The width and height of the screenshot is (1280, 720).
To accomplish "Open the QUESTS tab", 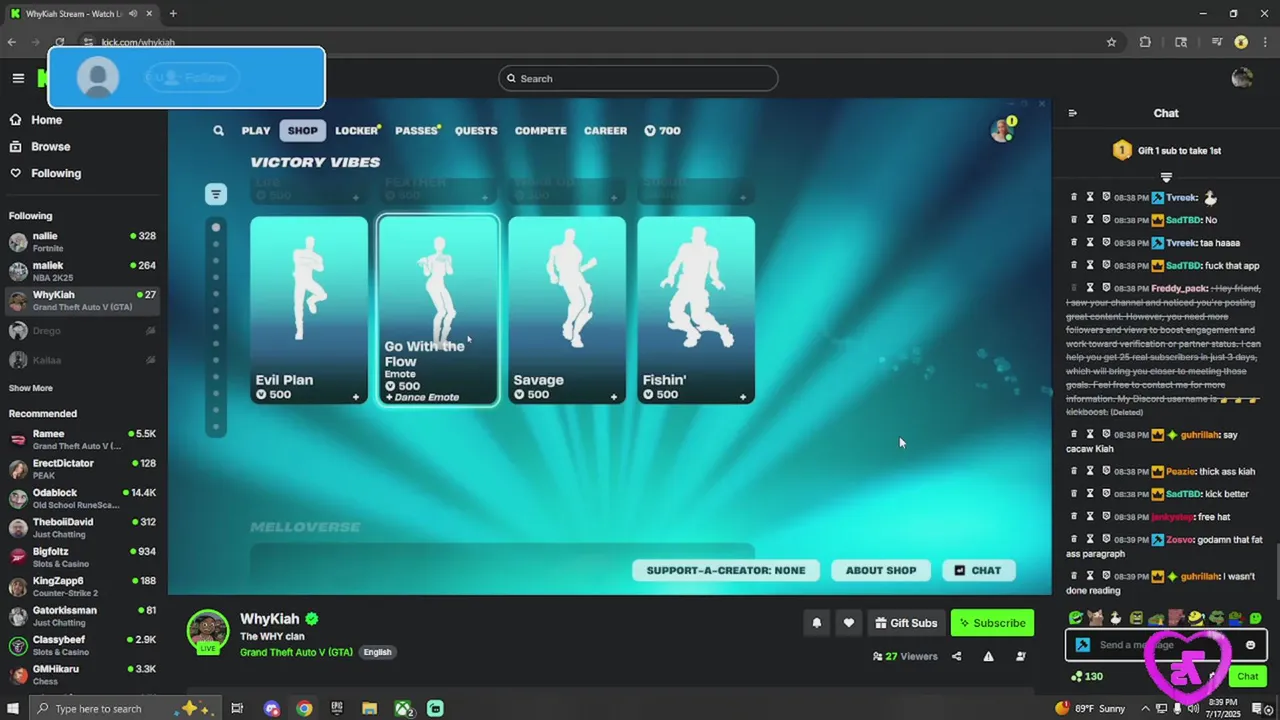I will tap(476, 130).
